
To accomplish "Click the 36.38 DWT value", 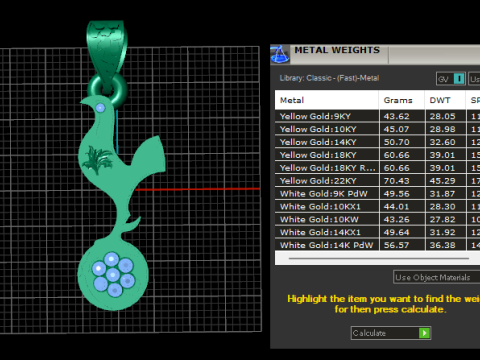I will point(442,245).
